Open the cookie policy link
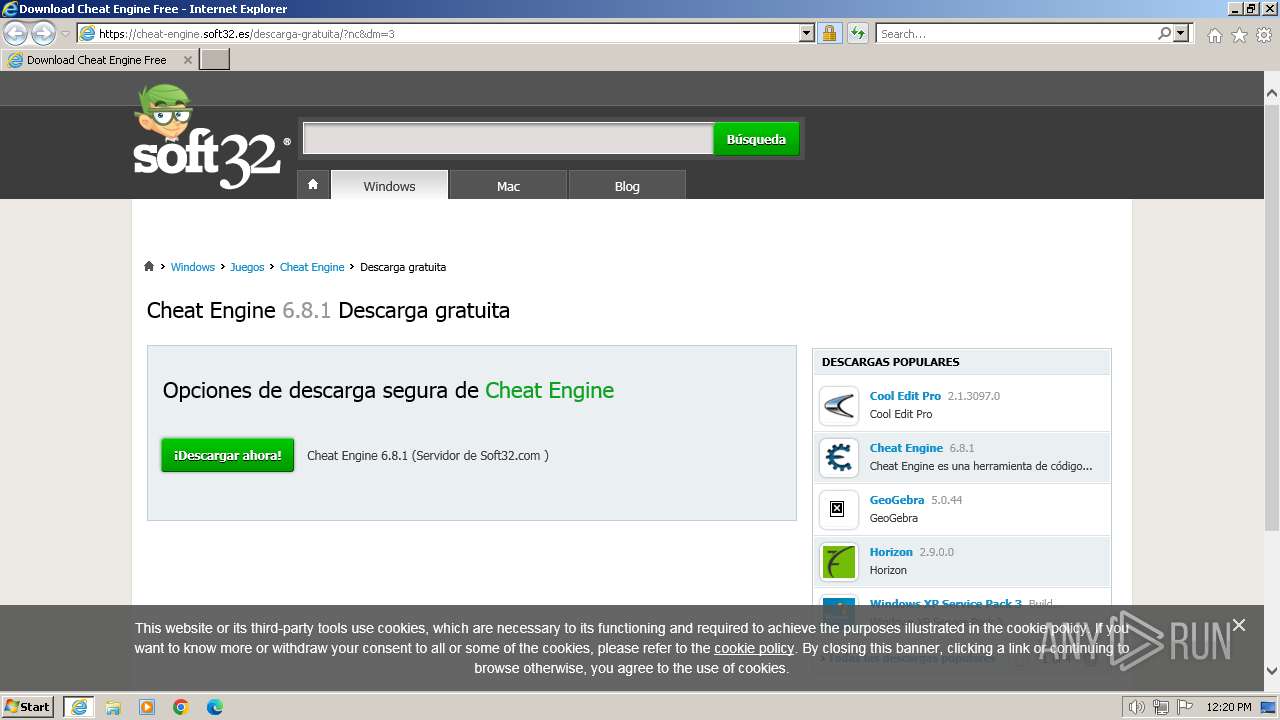The image size is (1280, 720). [x=754, y=648]
